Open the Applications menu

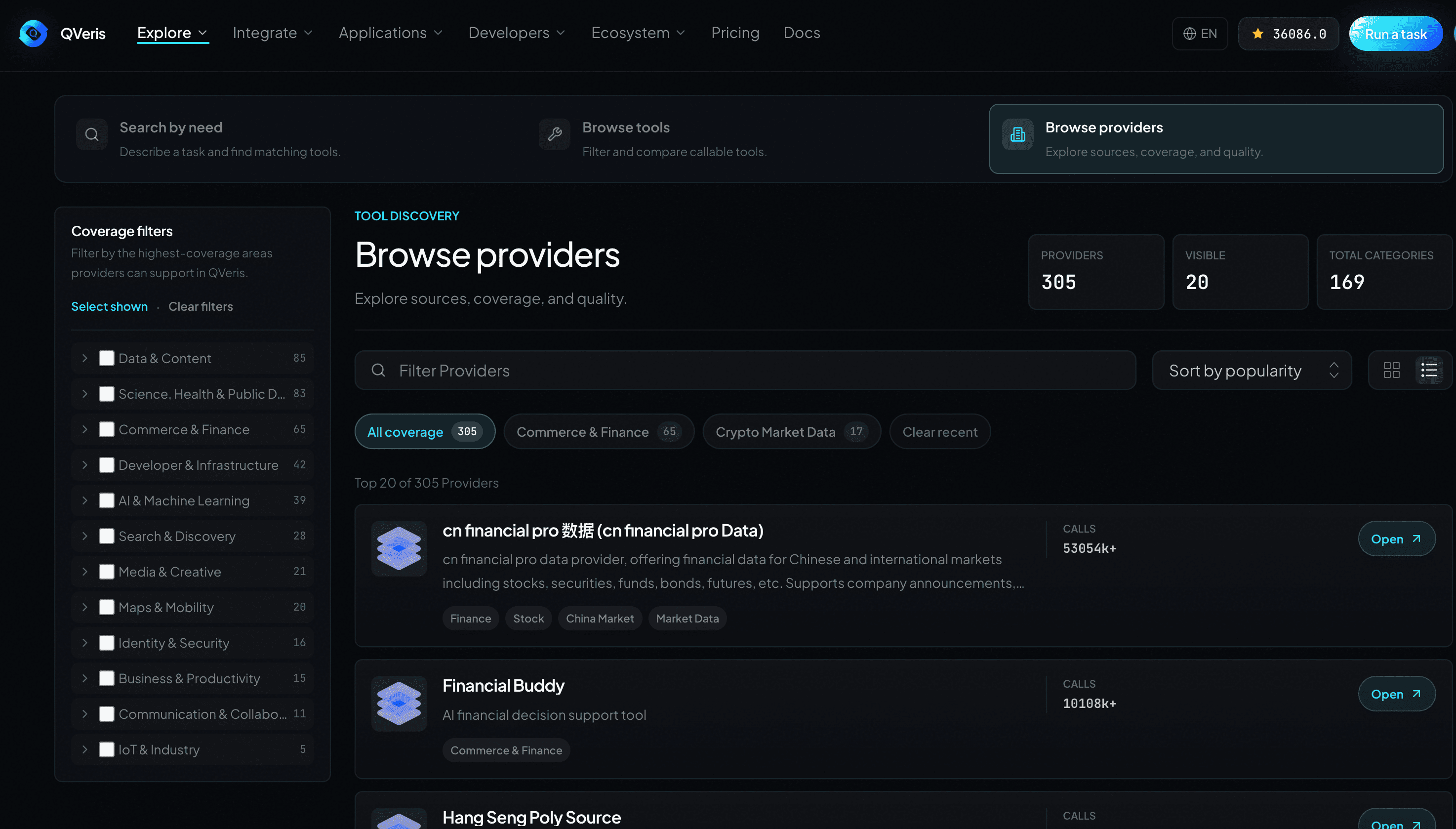coord(391,33)
